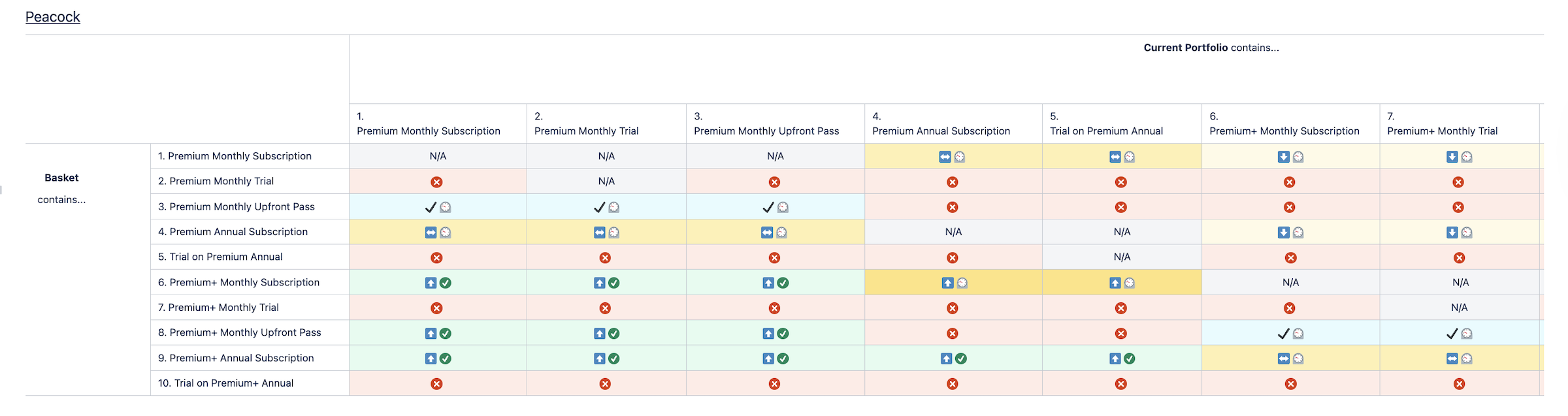Click the clock icon in Premium+ Annual Subscription row, column 7
The height and width of the screenshot is (416, 1568).
coord(1467,359)
